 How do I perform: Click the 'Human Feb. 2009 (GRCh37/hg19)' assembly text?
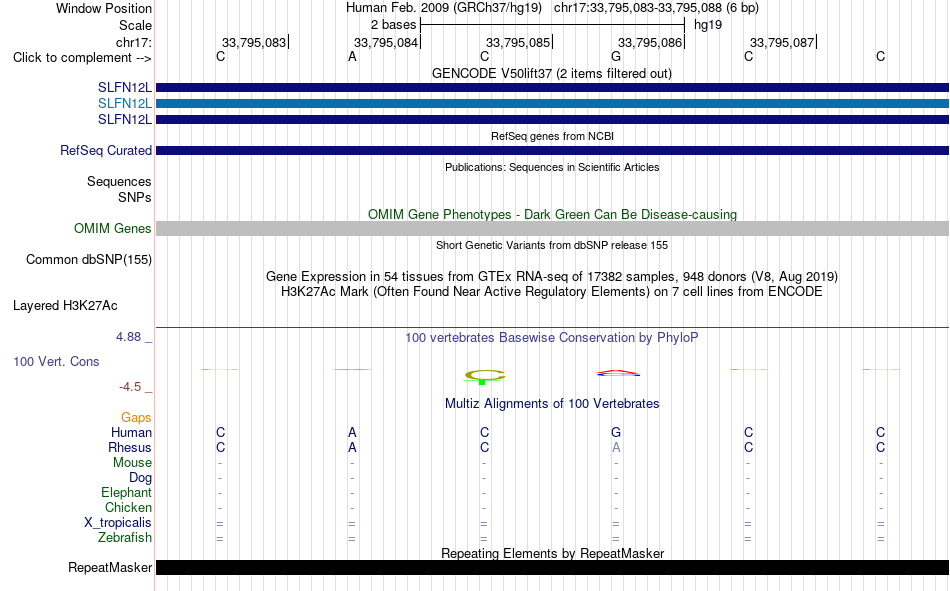(443, 8)
